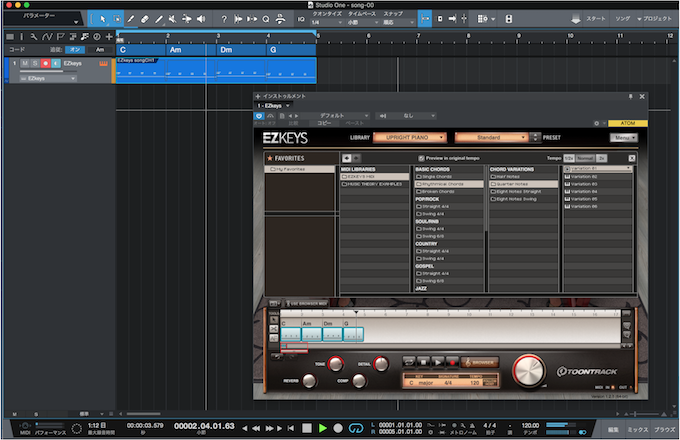Viewport: 680px width, 440px height.
Task: Open the marker track flag icon
Action: click(x=60, y=37)
